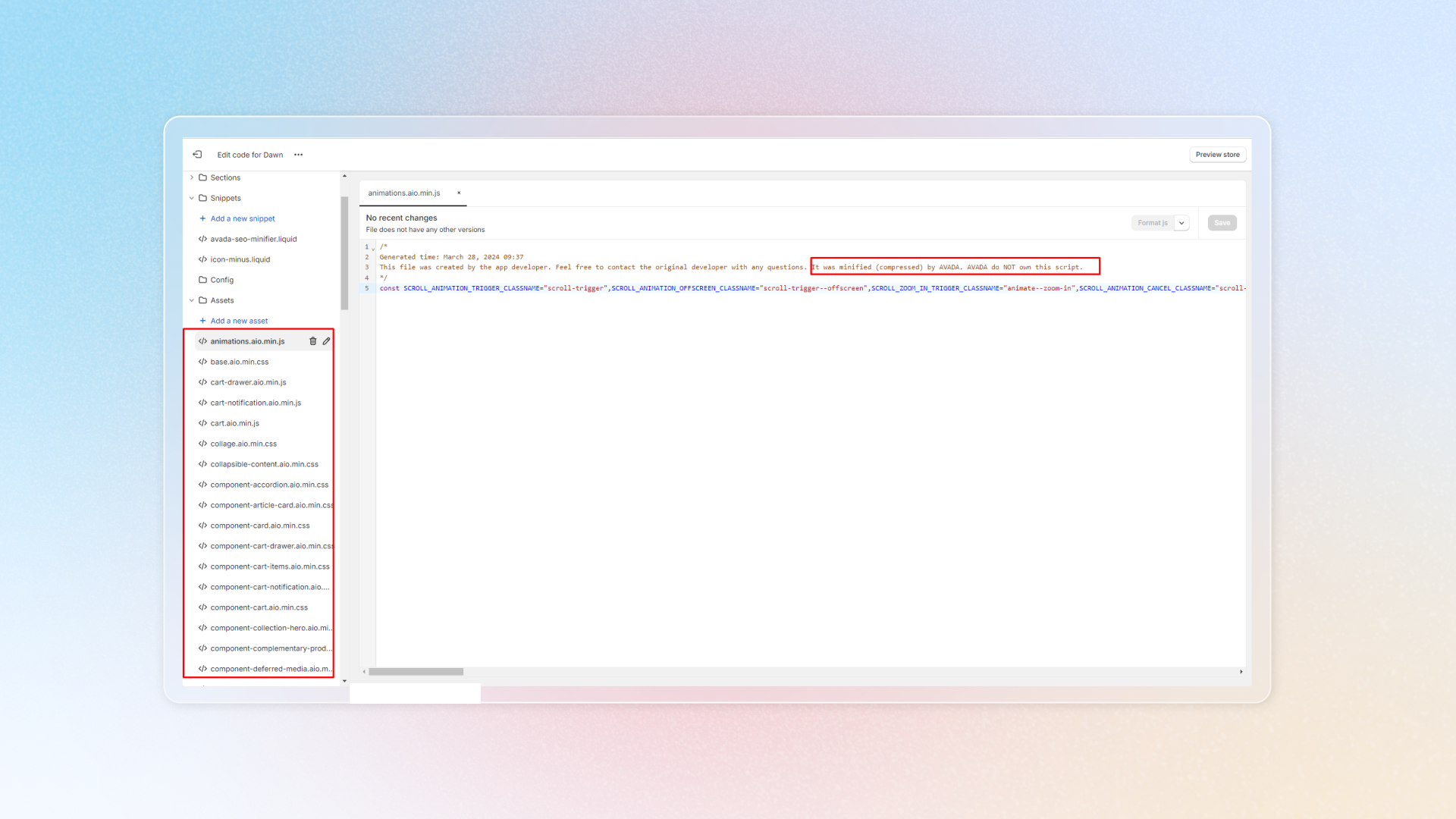Viewport: 1456px width, 819px height.
Task: Click the exit code editor icon
Action: (x=197, y=155)
